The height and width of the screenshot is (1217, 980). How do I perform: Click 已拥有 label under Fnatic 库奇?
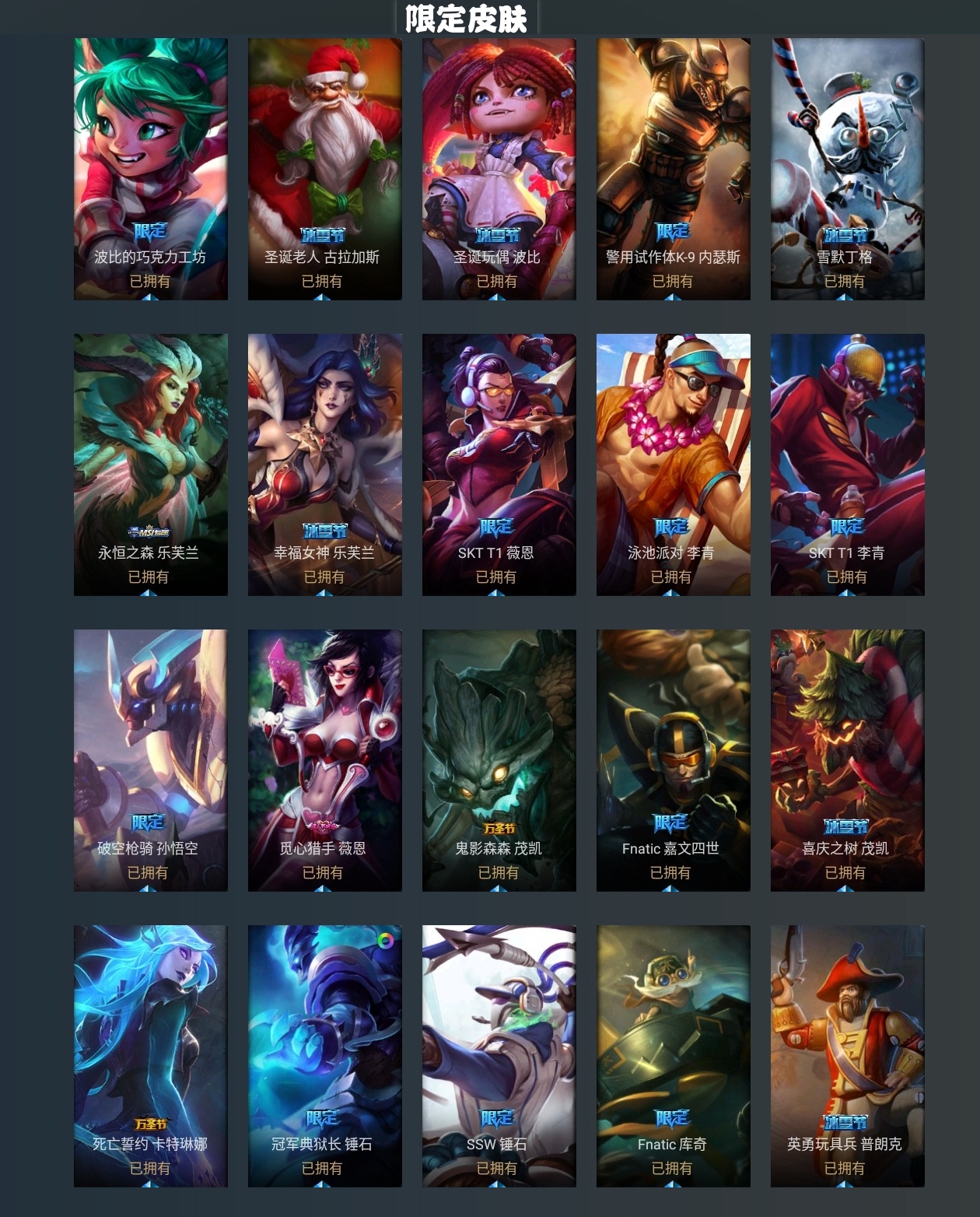tap(672, 1168)
